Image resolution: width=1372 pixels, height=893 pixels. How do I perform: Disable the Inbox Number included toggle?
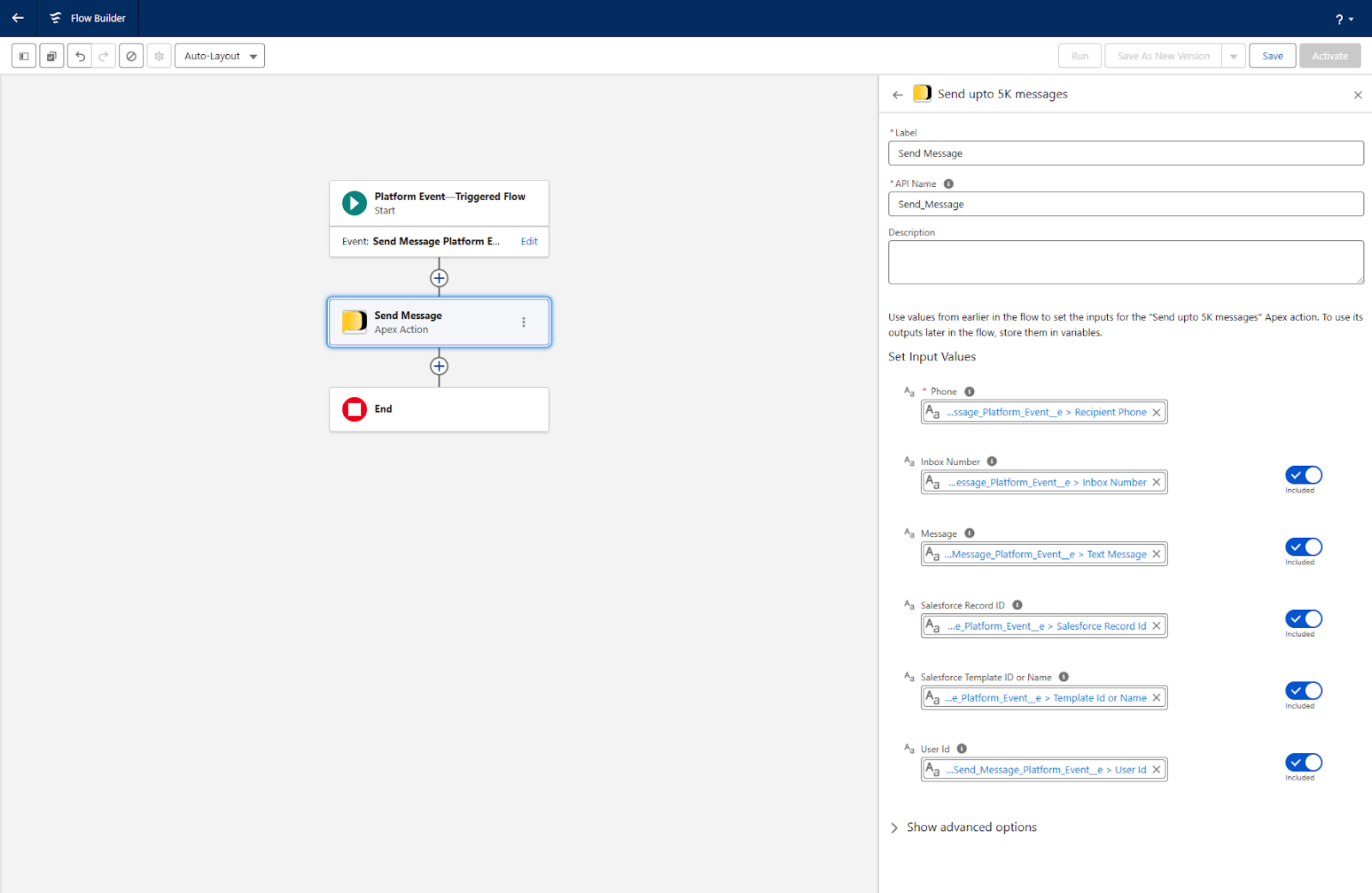1303,475
